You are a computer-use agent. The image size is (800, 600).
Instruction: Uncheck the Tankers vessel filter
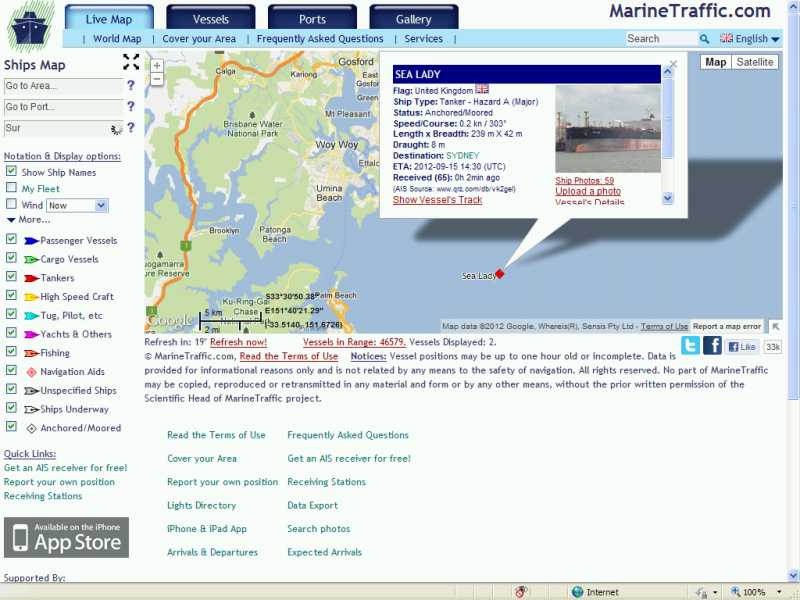click(x=11, y=277)
